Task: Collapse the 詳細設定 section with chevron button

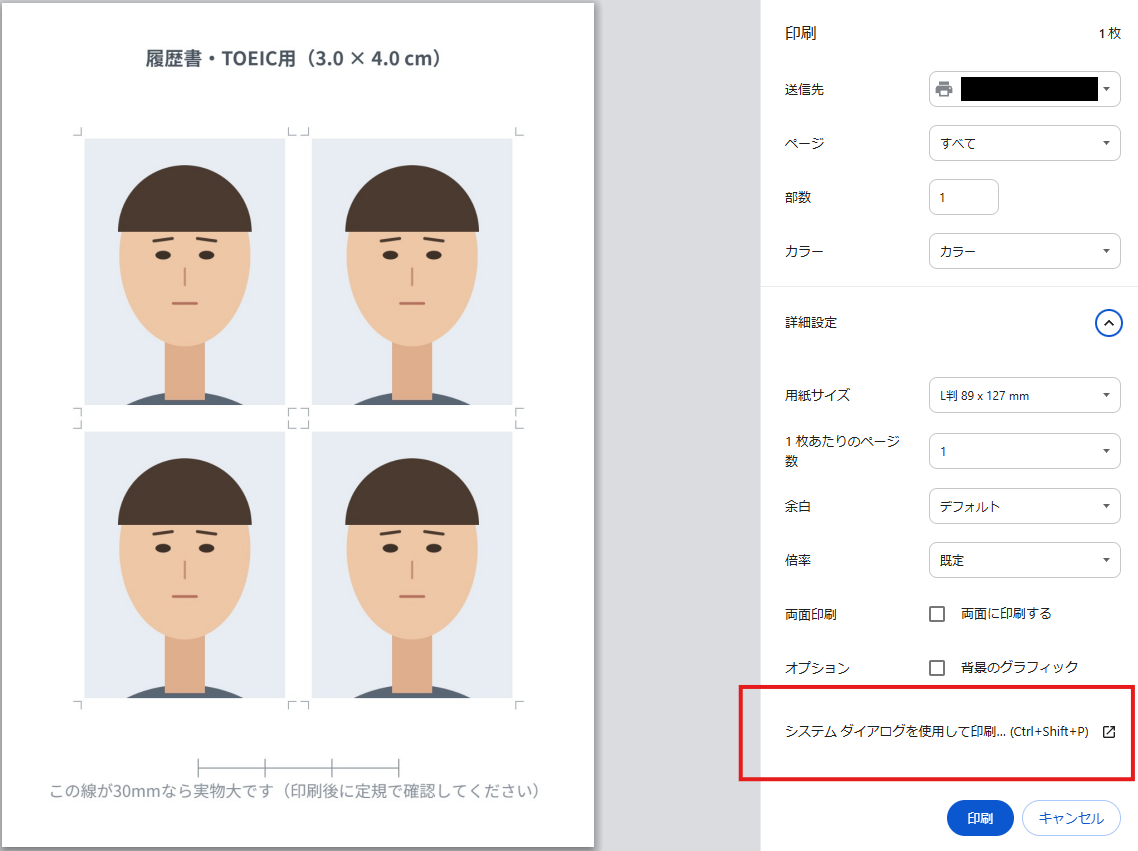Action: pos(1108,323)
